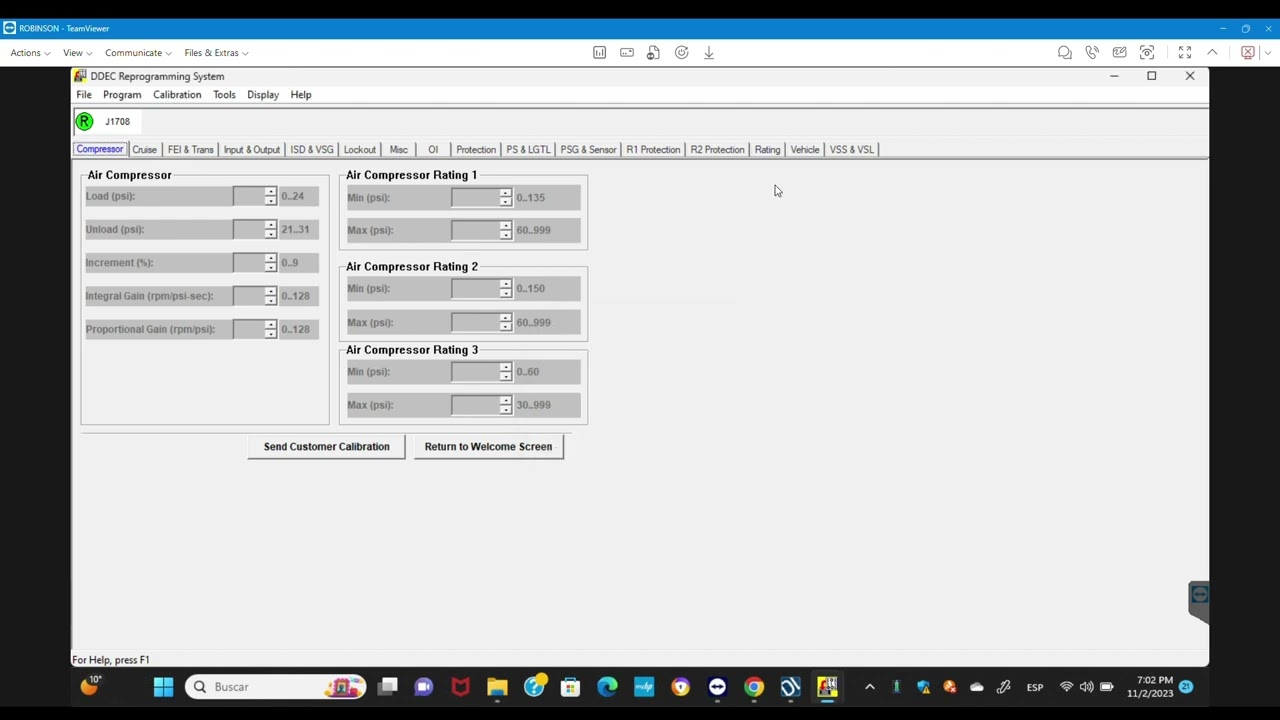Viewport: 1280px width, 720px height.
Task: Switch to the Protection tab
Action: tap(476, 150)
